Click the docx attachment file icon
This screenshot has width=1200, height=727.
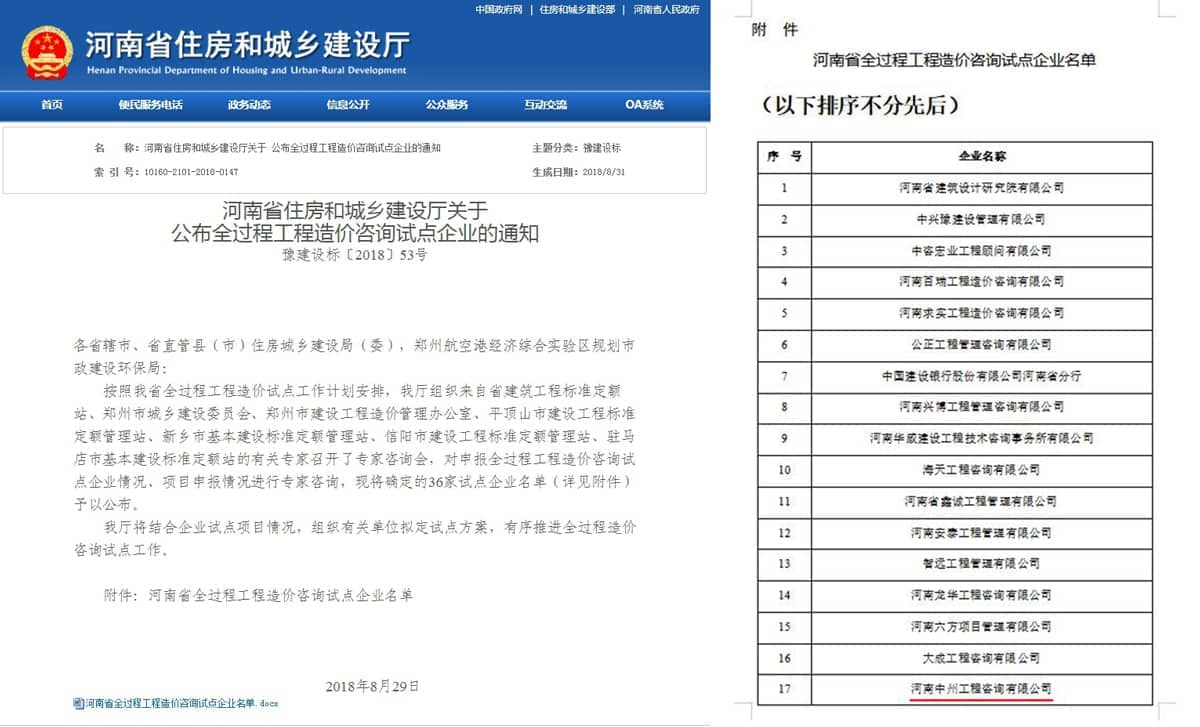pos(79,703)
